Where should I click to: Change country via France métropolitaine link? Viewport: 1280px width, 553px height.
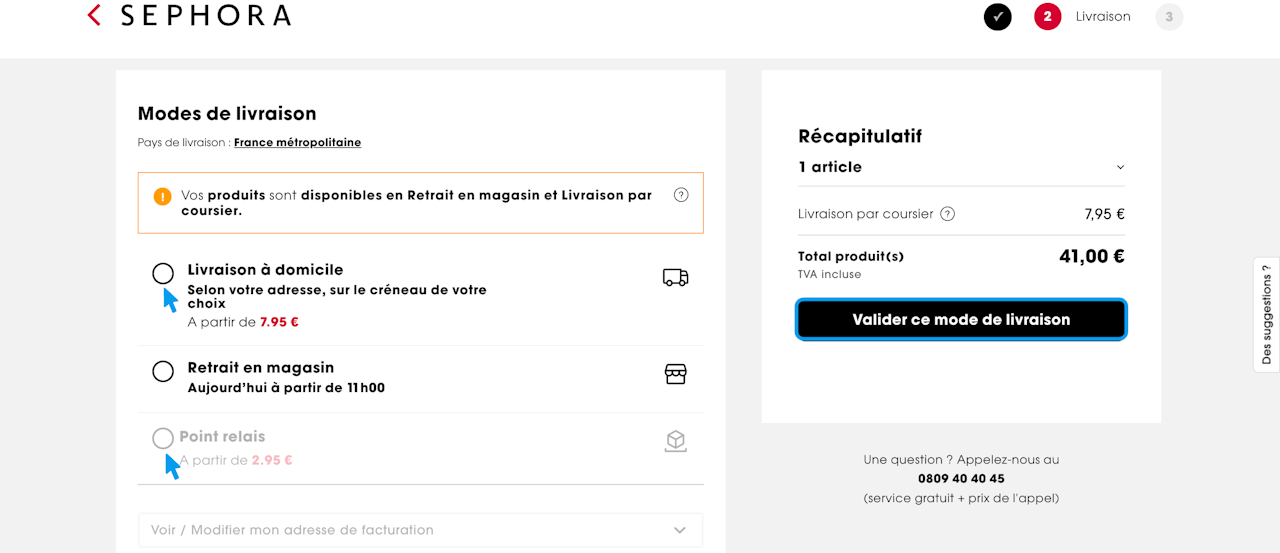(297, 143)
